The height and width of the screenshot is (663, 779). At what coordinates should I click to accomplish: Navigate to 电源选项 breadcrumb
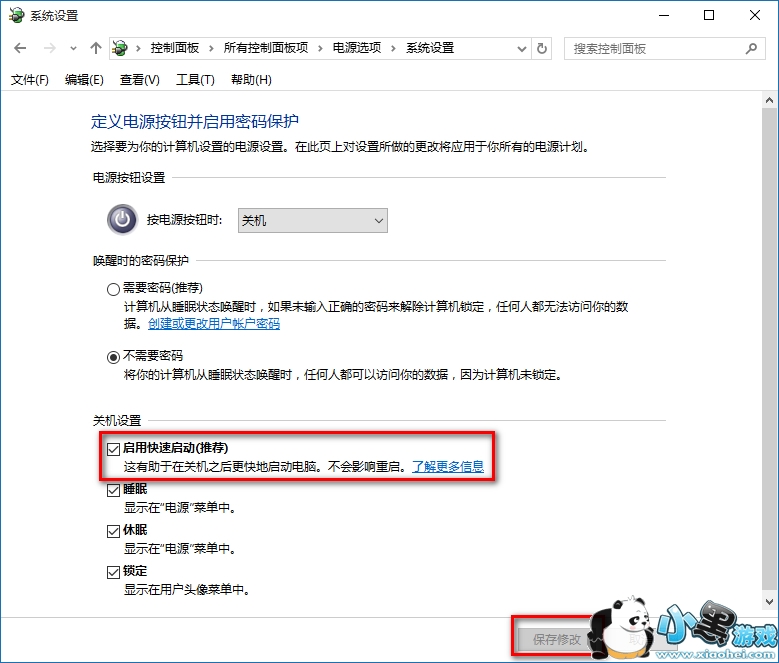point(357,48)
